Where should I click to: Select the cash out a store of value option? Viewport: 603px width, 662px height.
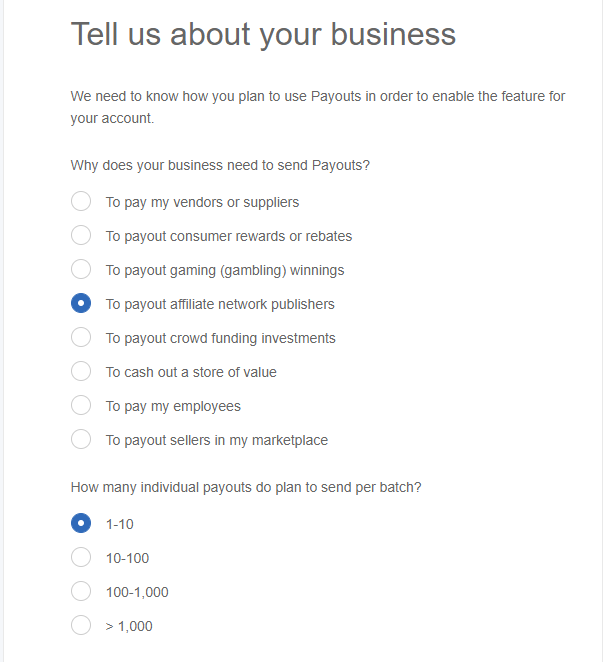click(81, 372)
